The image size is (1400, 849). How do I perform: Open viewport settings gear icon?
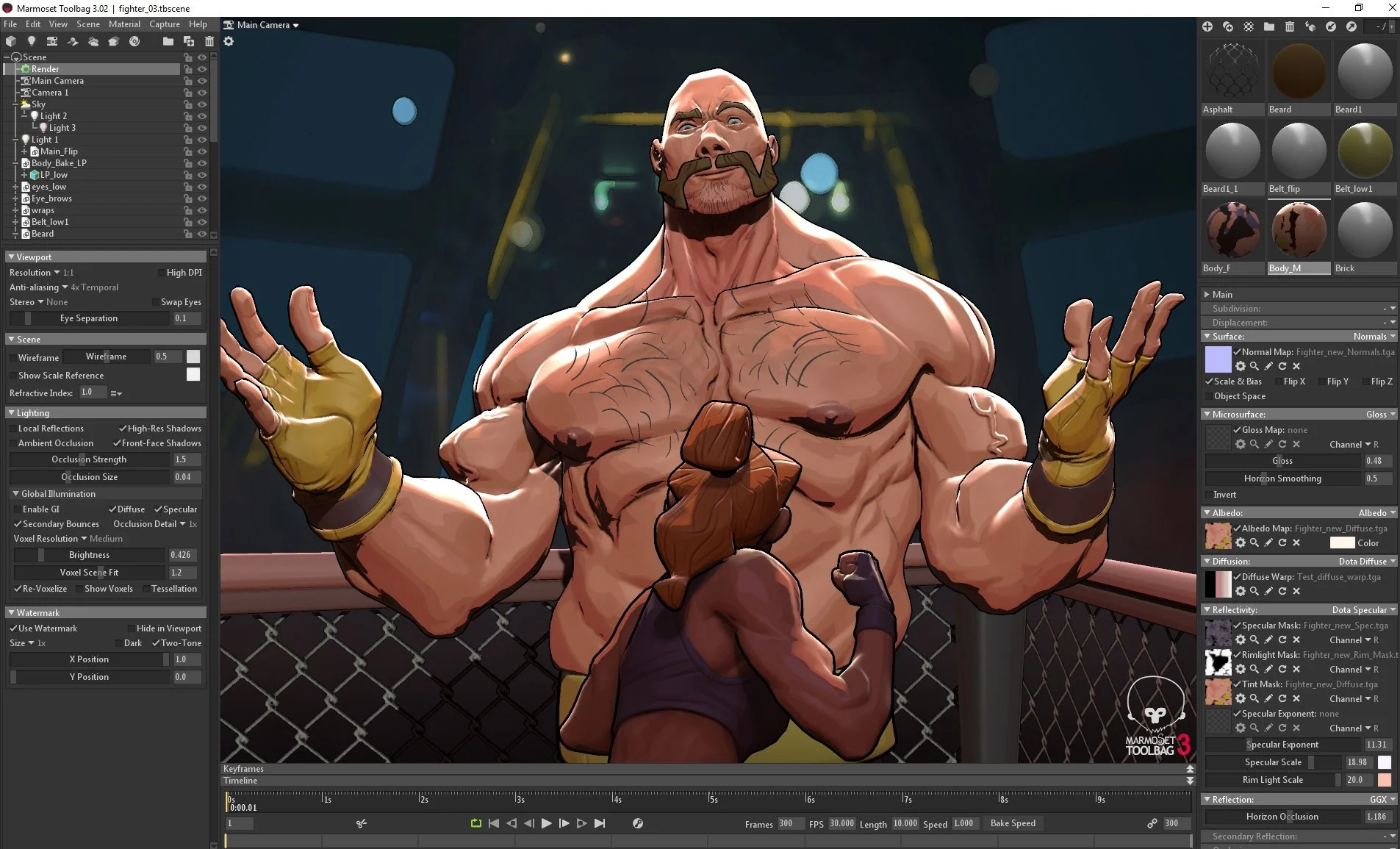click(x=229, y=41)
